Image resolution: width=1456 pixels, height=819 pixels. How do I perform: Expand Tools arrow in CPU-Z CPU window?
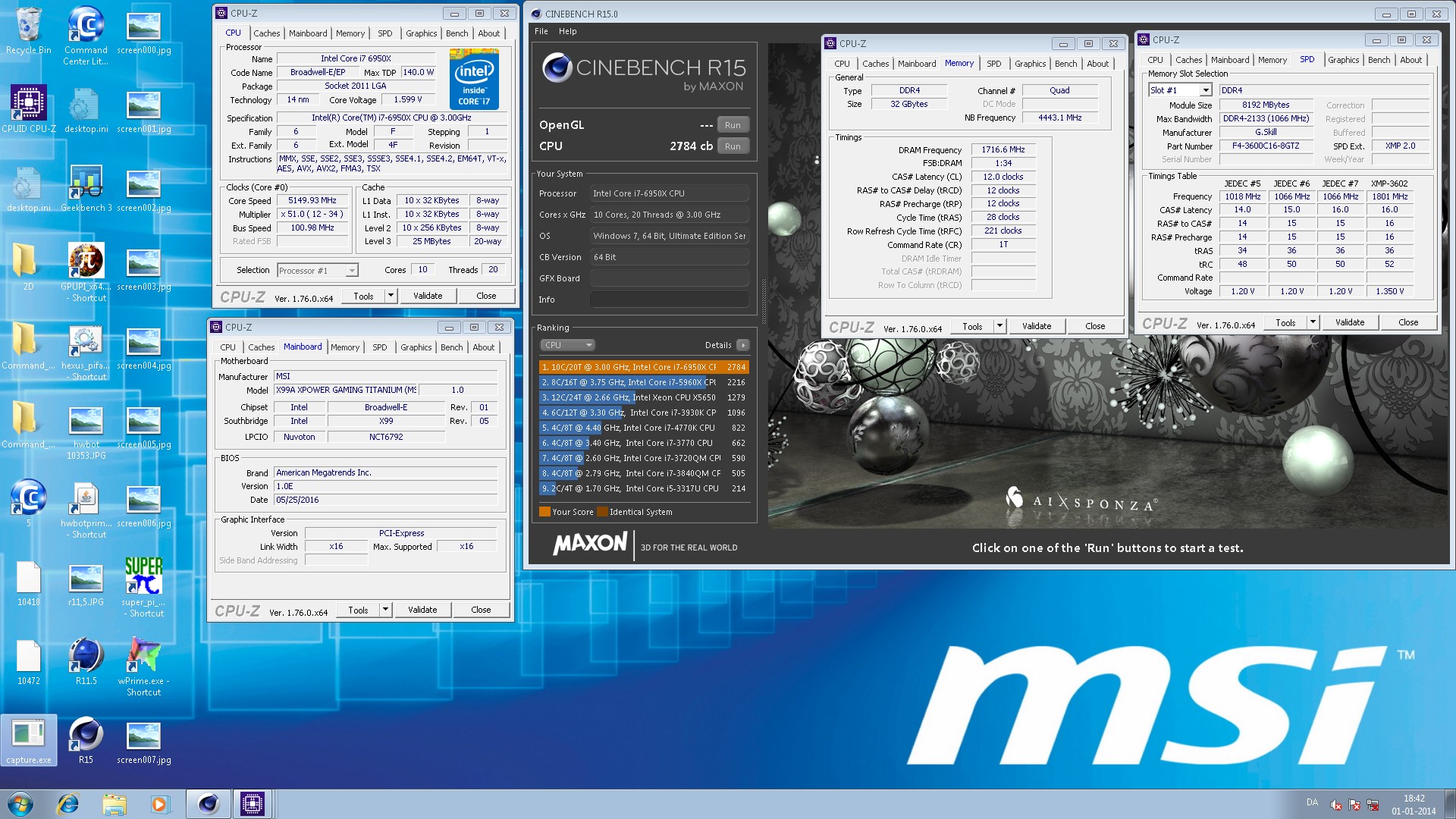pos(391,296)
